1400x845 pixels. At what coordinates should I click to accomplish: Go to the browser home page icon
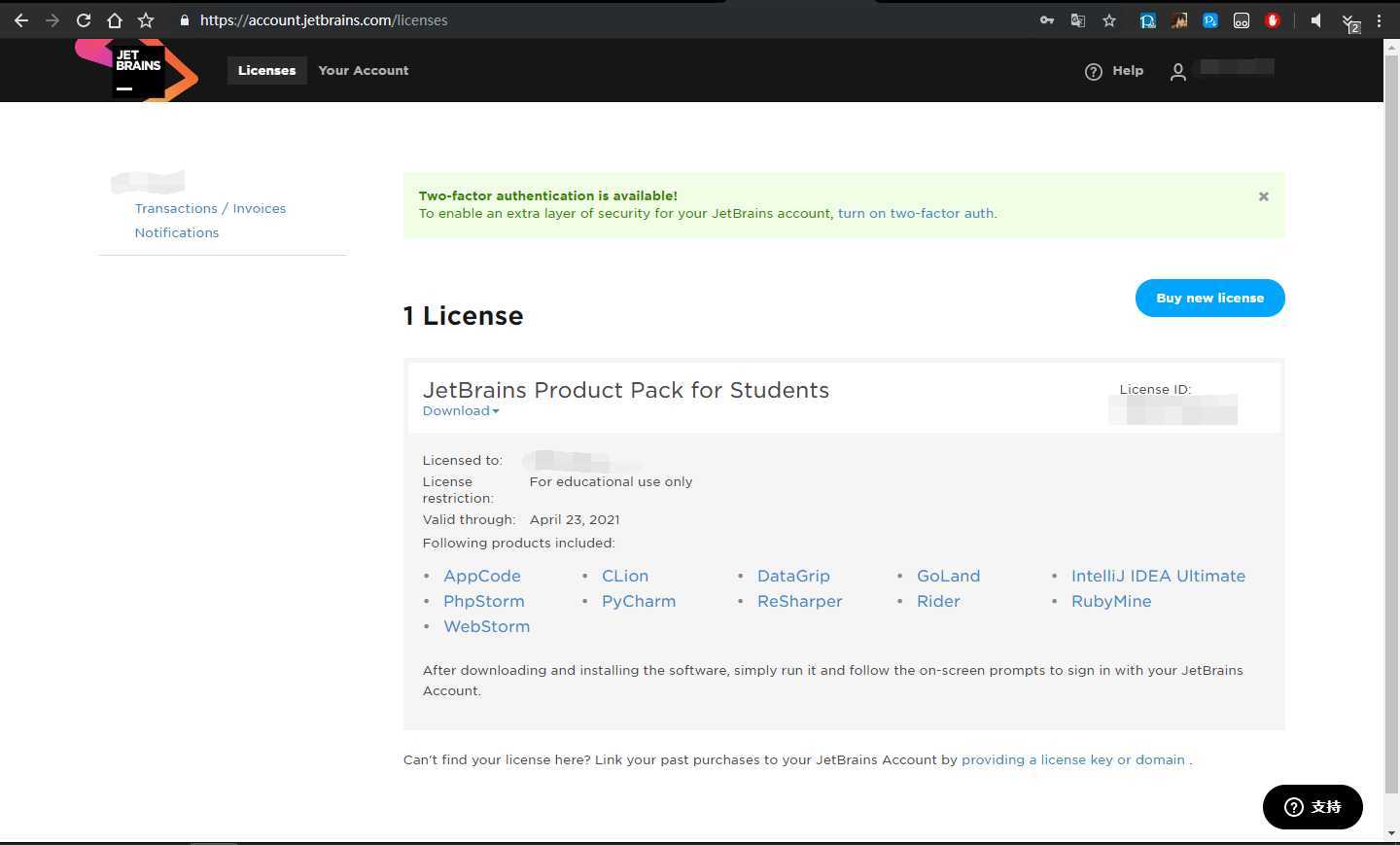pyautogui.click(x=115, y=20)
